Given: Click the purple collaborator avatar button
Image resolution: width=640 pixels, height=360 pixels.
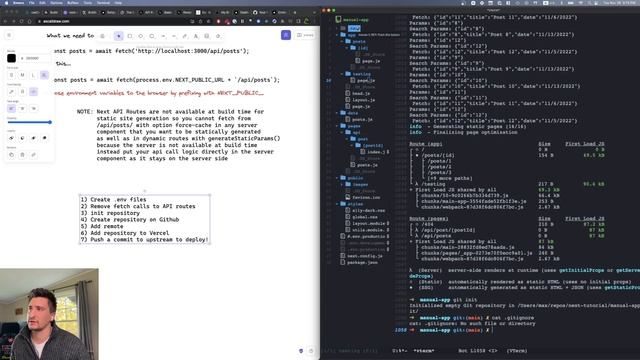Looking at the screenshot, I should click(286, 36).
